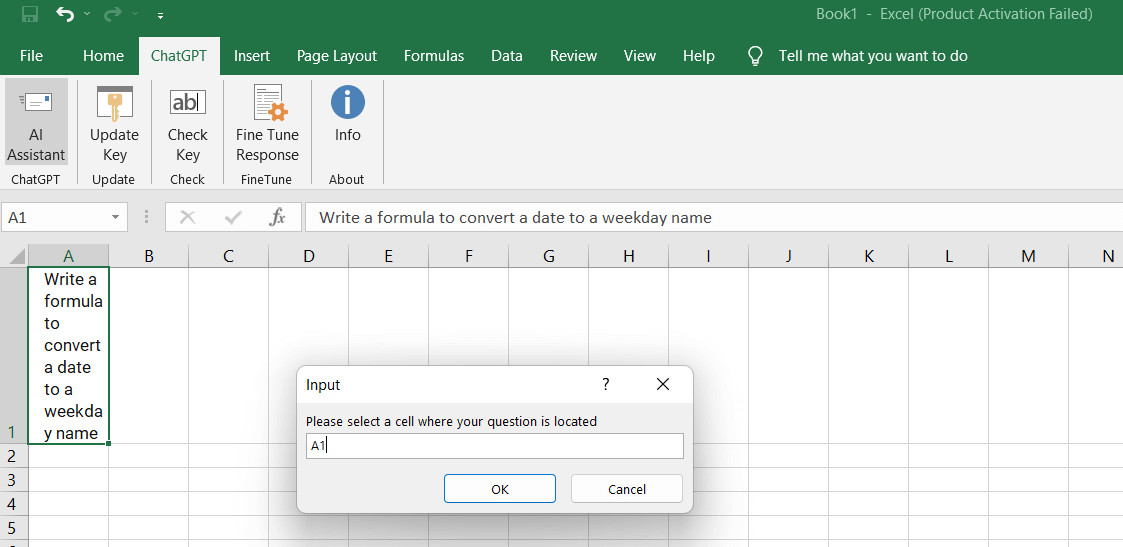Click the Enter checkmark in formula bar
This screenshot has height=547, width=1123.
coord(233,218)
